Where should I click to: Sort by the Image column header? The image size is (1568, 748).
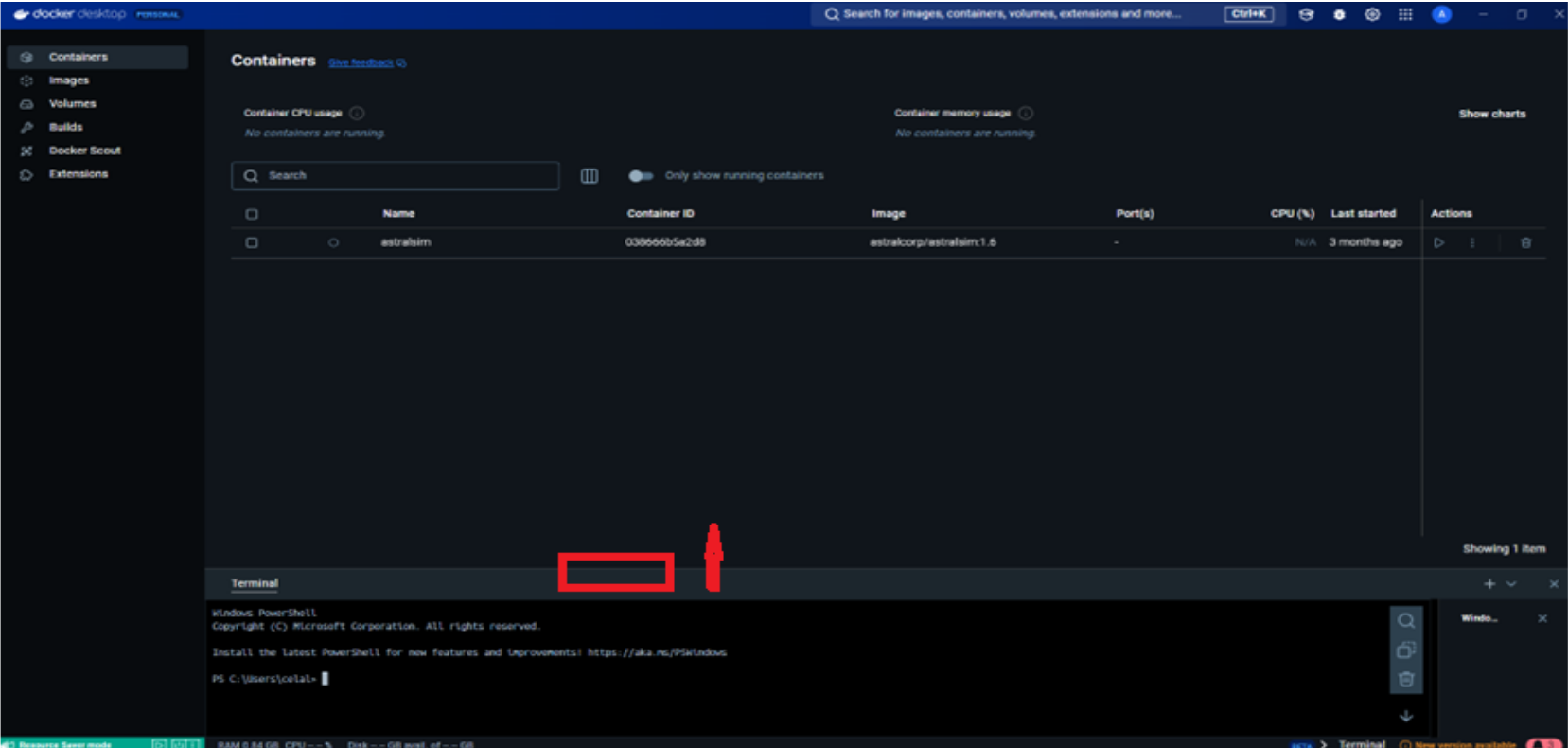[x=889, y=214]
